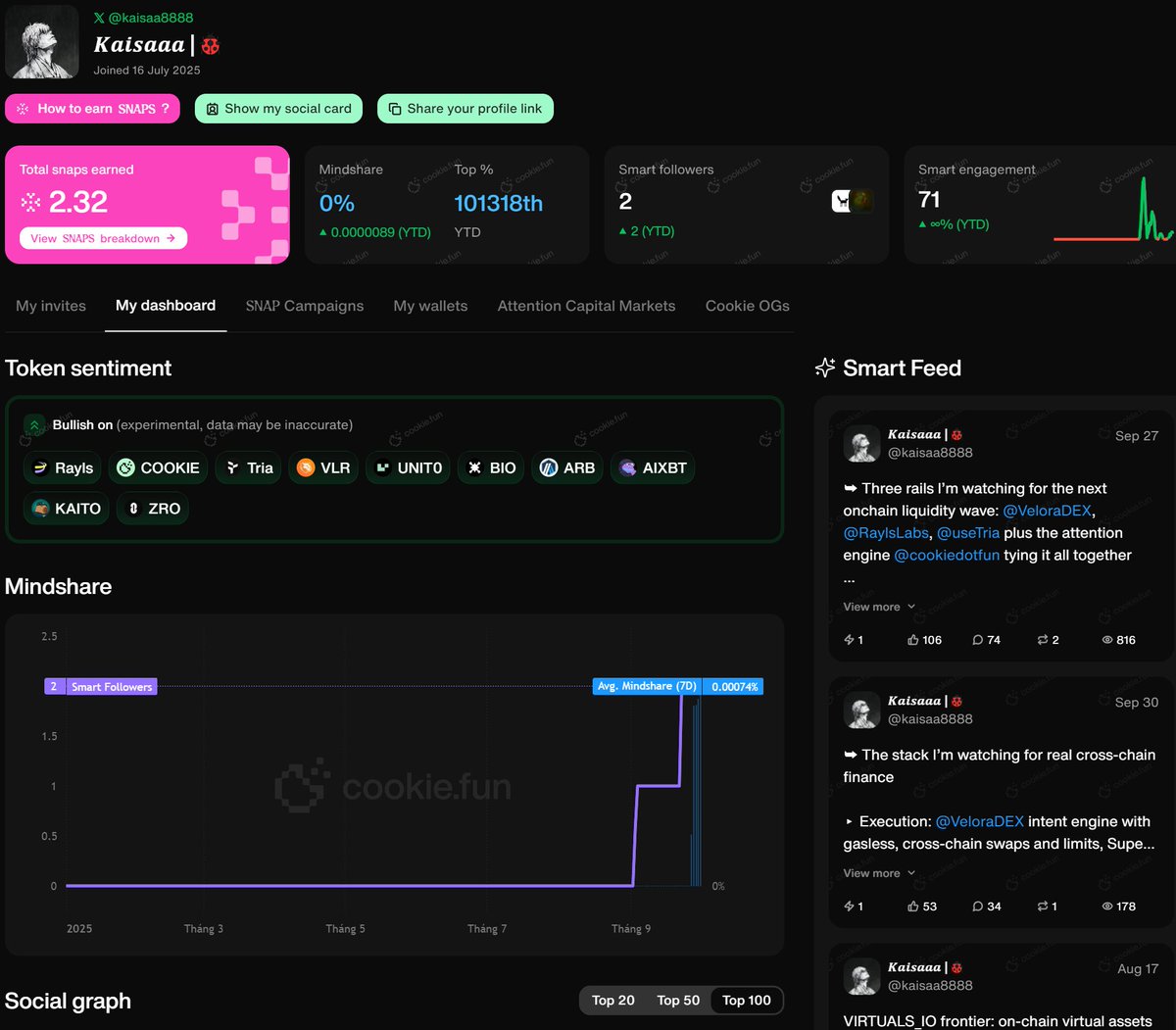The height and width of the screenshot is (1030, 1176).
Task: Open avatar on Aug 17 feed post
Action: click(862, 976)
